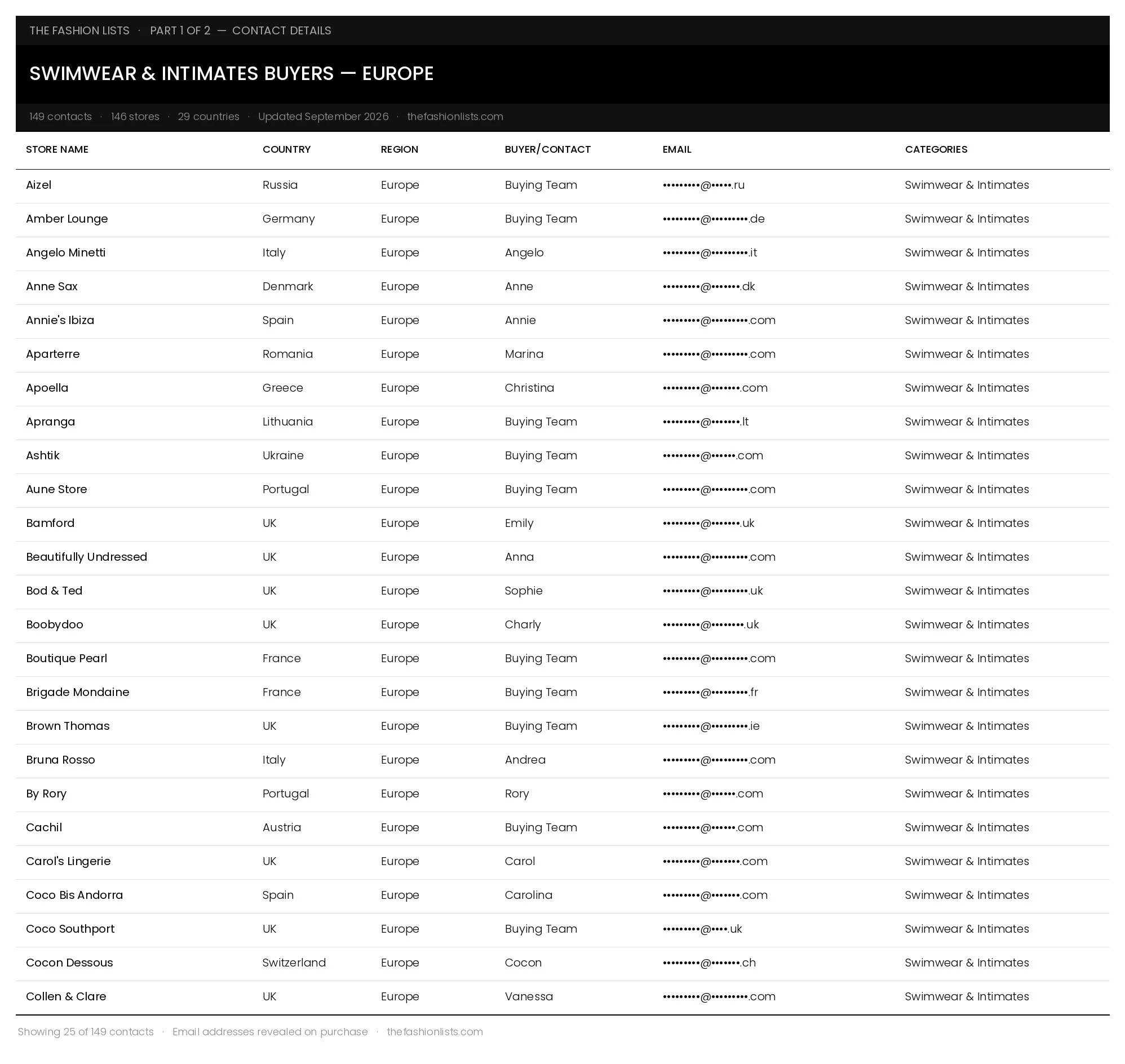1125x1064 pixels.
Task: Click 'Russia' in the Aizel row
Action: click(280, 185)
